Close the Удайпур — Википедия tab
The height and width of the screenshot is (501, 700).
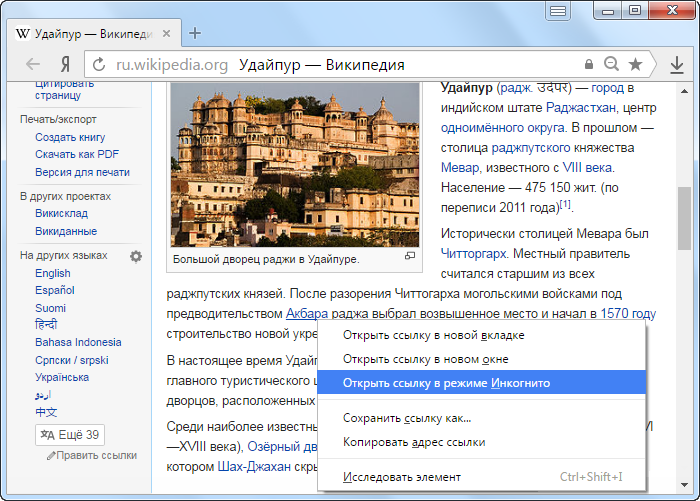pos(166,33)
